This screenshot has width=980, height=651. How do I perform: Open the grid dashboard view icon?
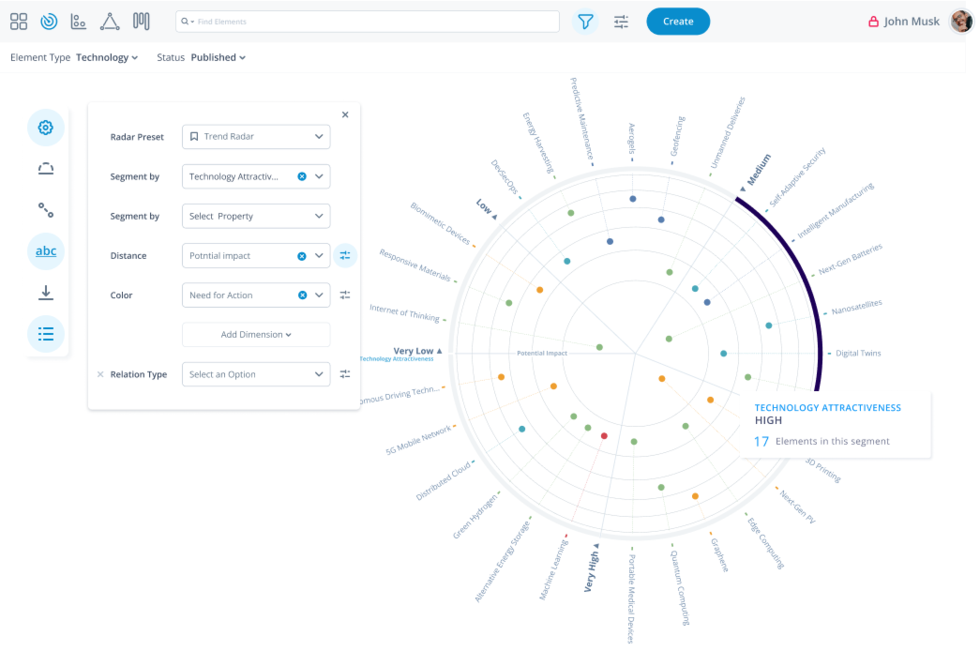click(18, 21)
